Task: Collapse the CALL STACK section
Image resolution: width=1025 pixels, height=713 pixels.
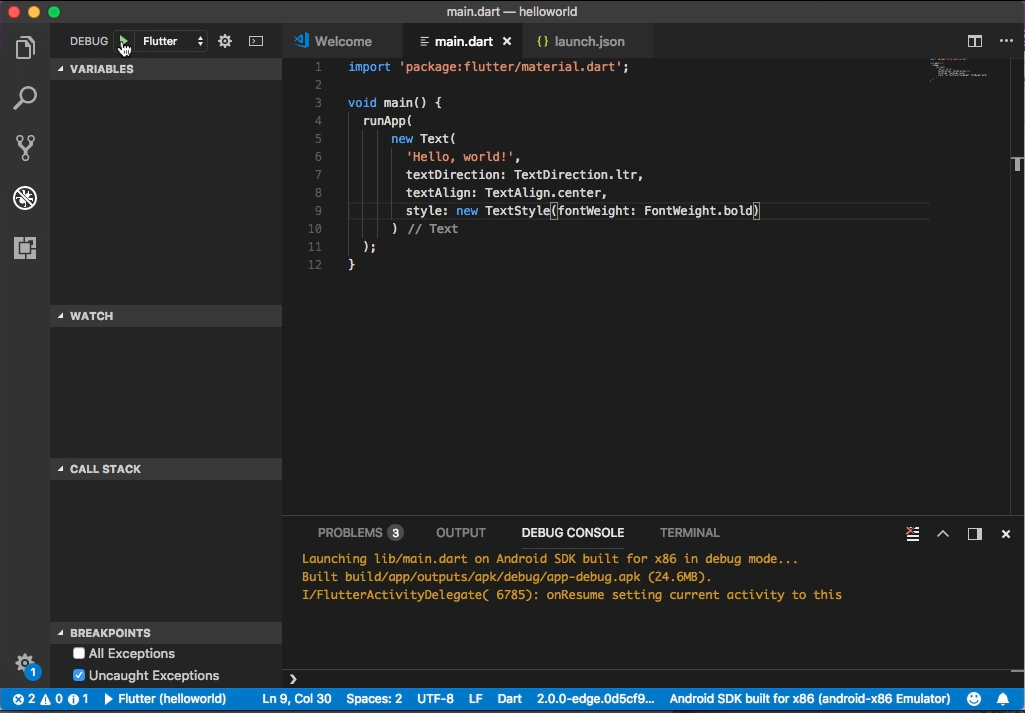Action: (166, 469)
